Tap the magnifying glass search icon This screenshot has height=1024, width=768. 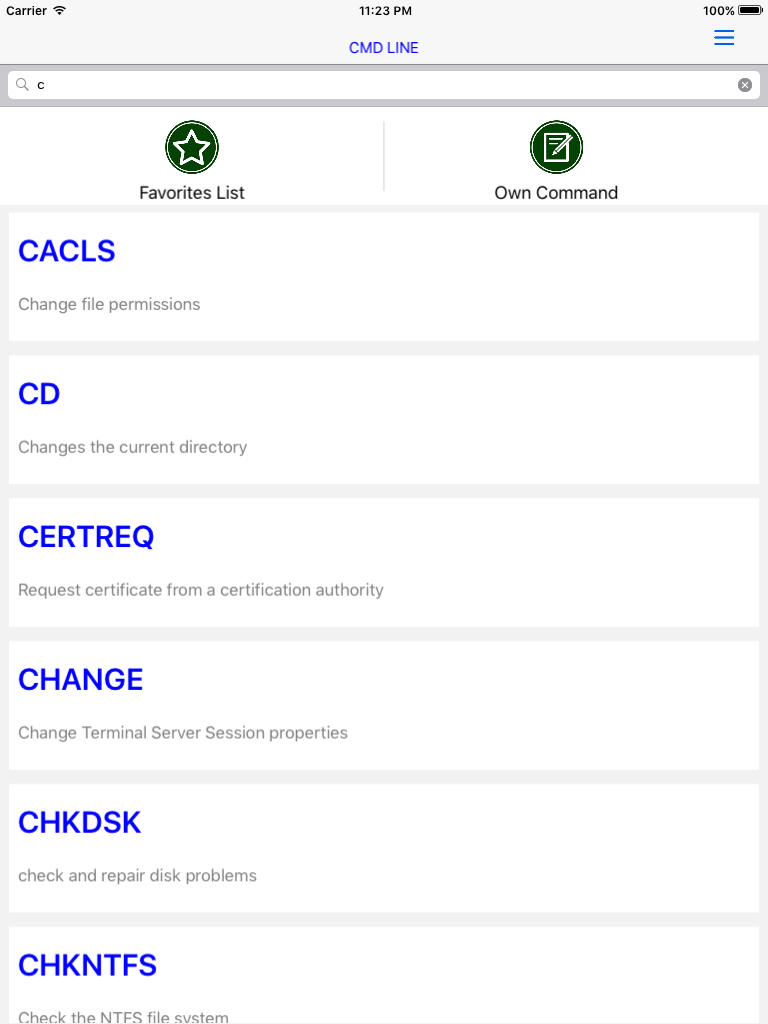point(22,84)
